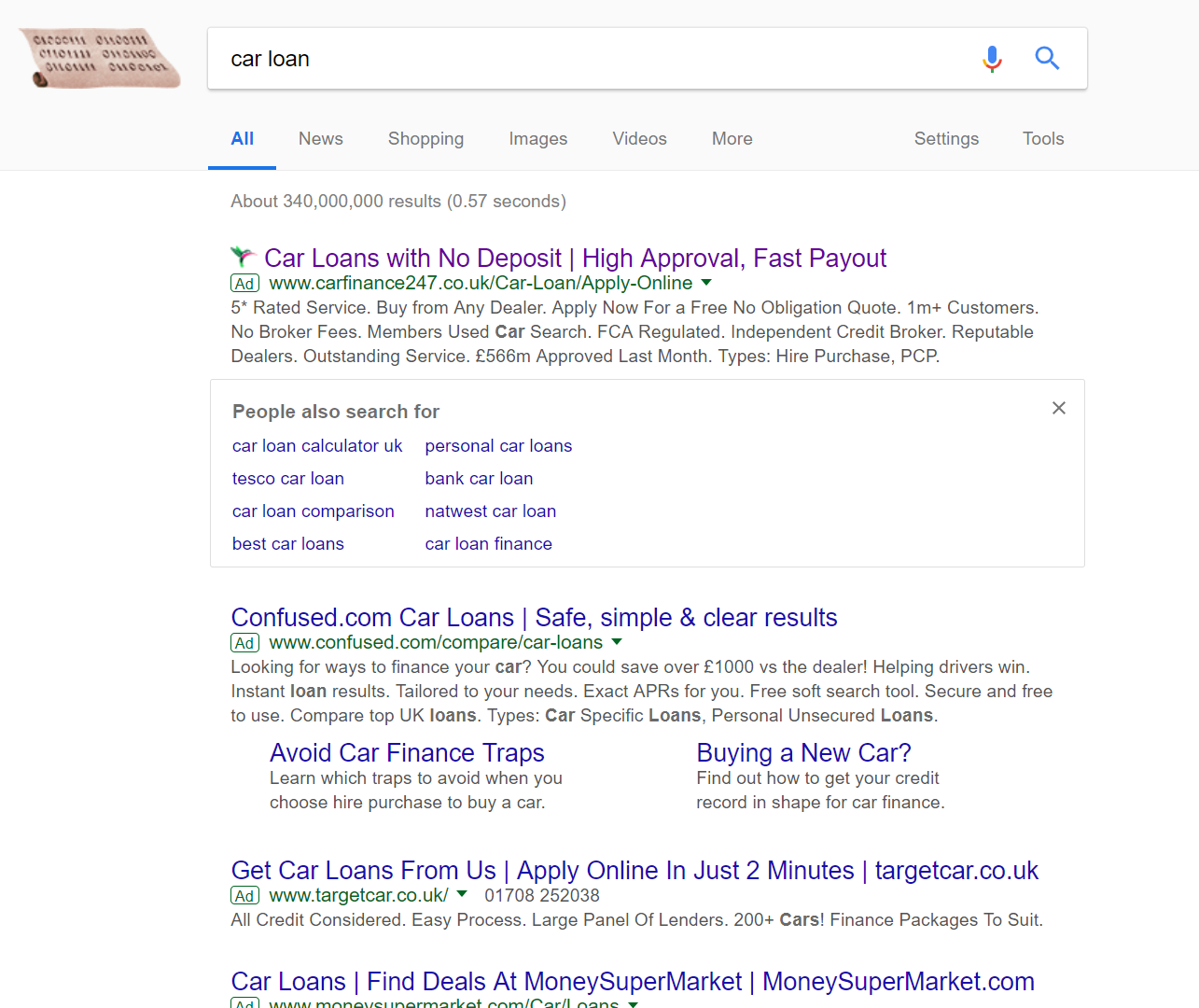Click the doodle logo at top left
Viewport: 1199px width, 1008px height.
point(101,58)
